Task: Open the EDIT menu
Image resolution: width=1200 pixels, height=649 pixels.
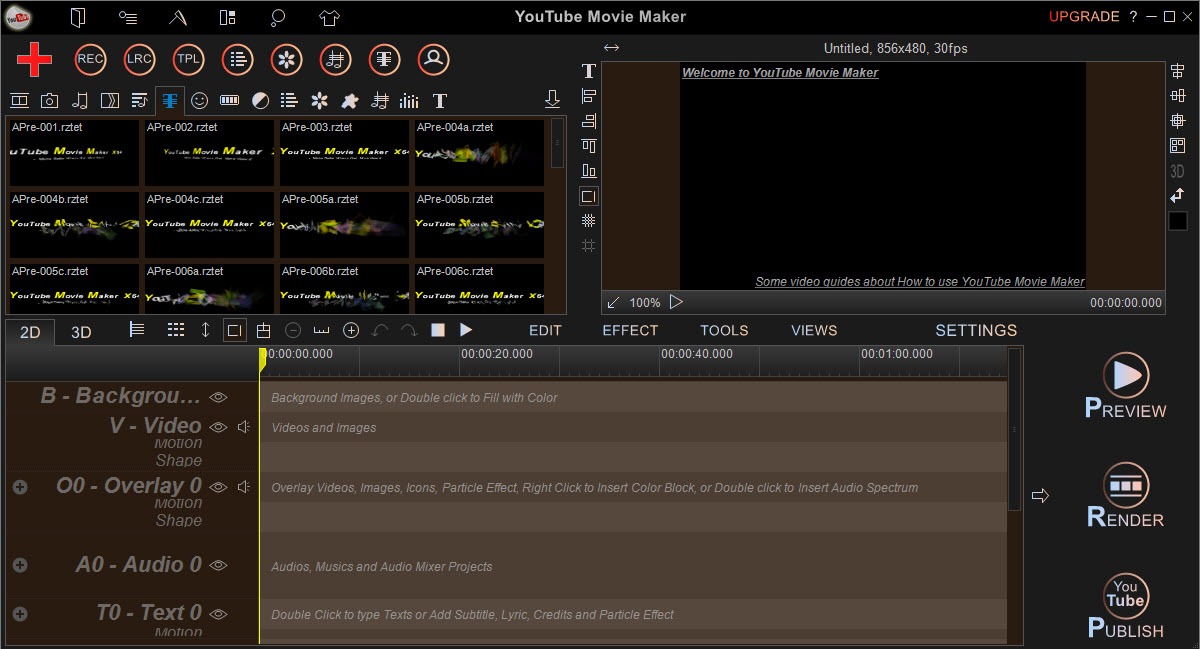Action: point(545,330)
